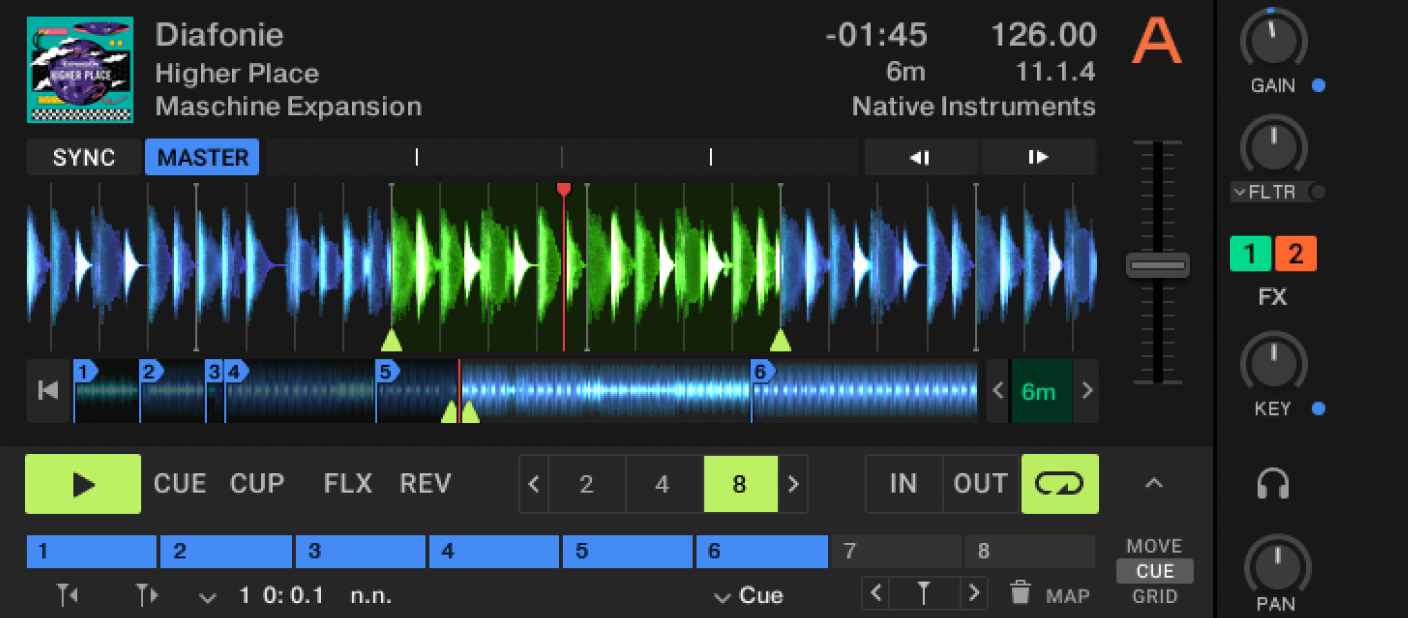Delete cue with the trash icon
The height and width of the screenshot is (618, 1408).
(x=1020, y=593)
